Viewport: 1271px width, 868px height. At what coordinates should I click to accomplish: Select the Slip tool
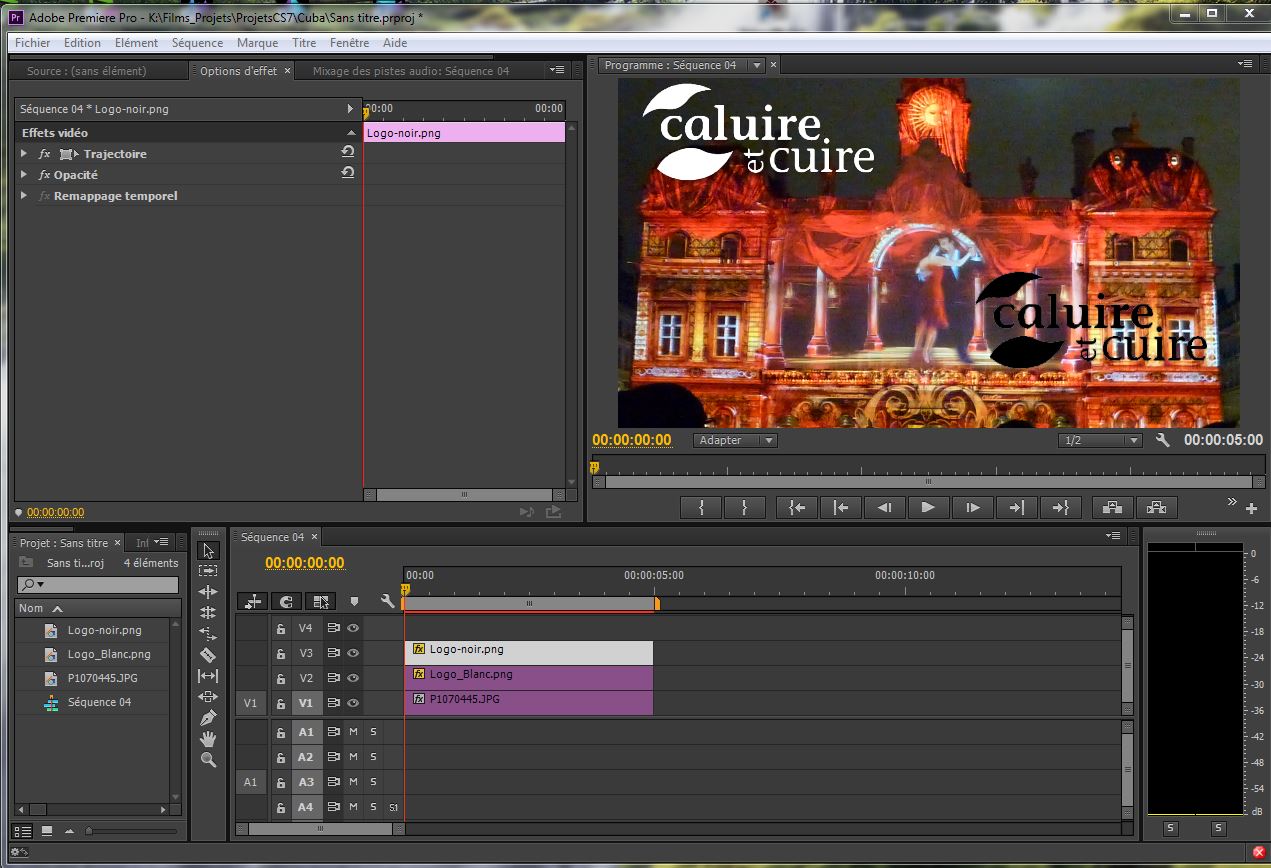click(x=208, y=676)
